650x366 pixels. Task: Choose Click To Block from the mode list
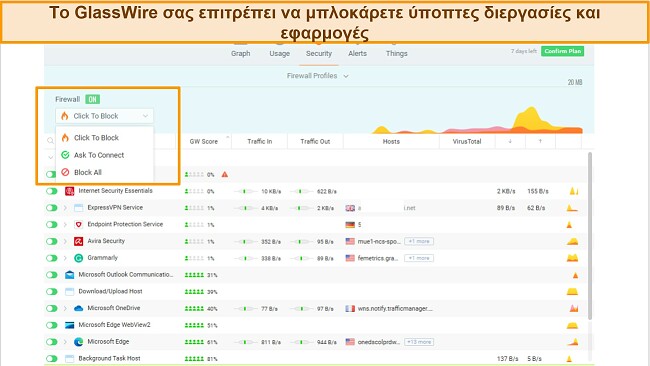[x=96, y=138]
